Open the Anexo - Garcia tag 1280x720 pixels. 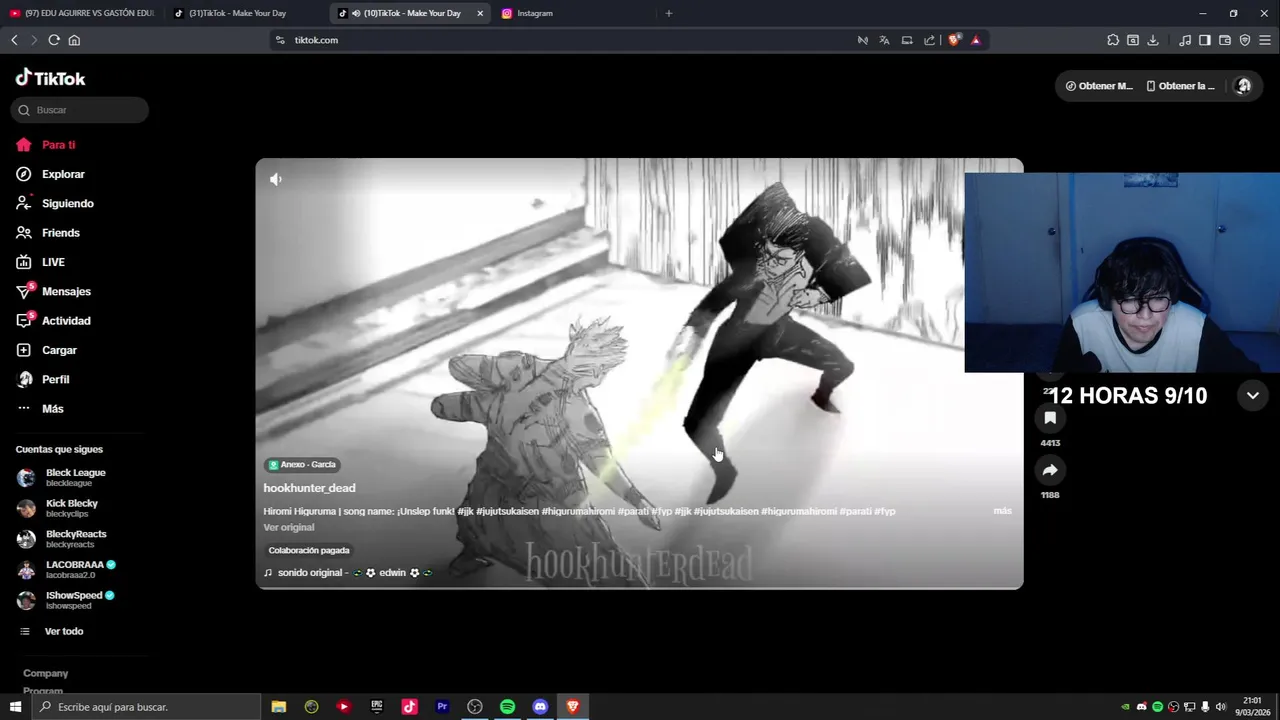coord(302,464)
